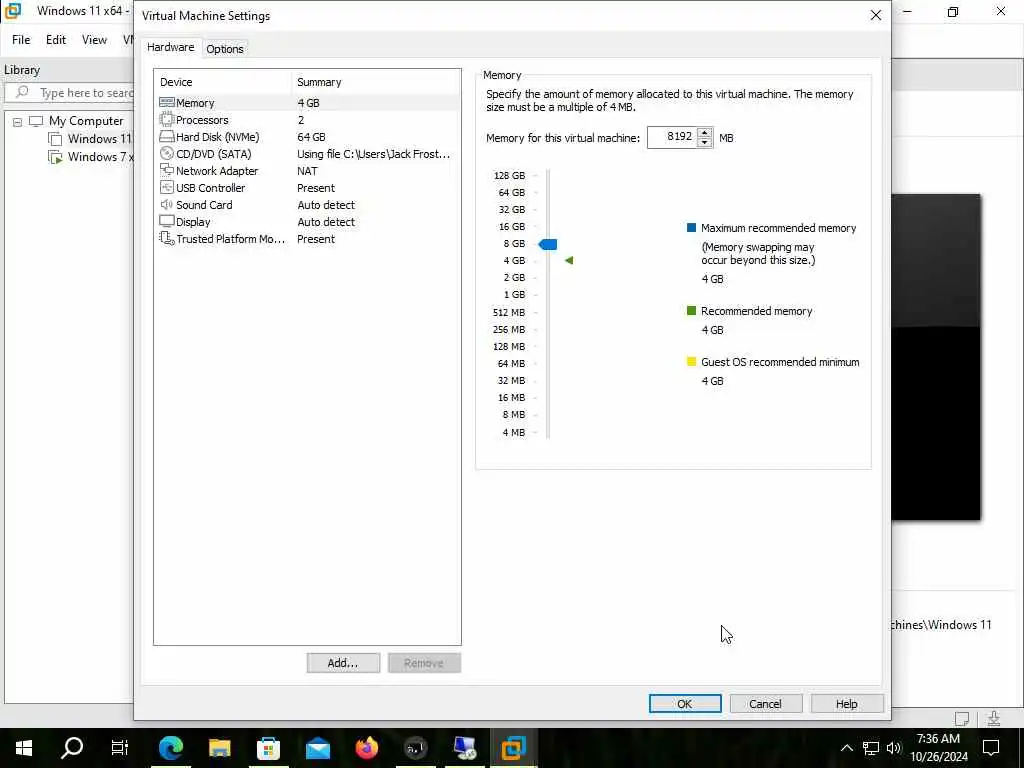1024x768 pixels.
Task: Switch to the Options tab
Action: pyautogui.click(x=225, y=49)
